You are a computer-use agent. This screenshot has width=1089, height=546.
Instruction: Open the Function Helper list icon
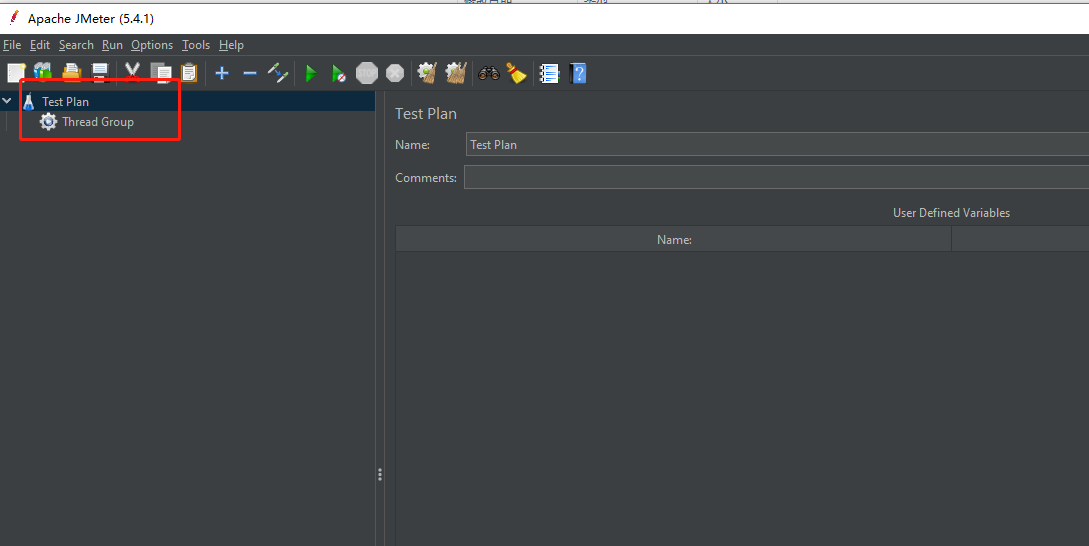pos(549,73)
